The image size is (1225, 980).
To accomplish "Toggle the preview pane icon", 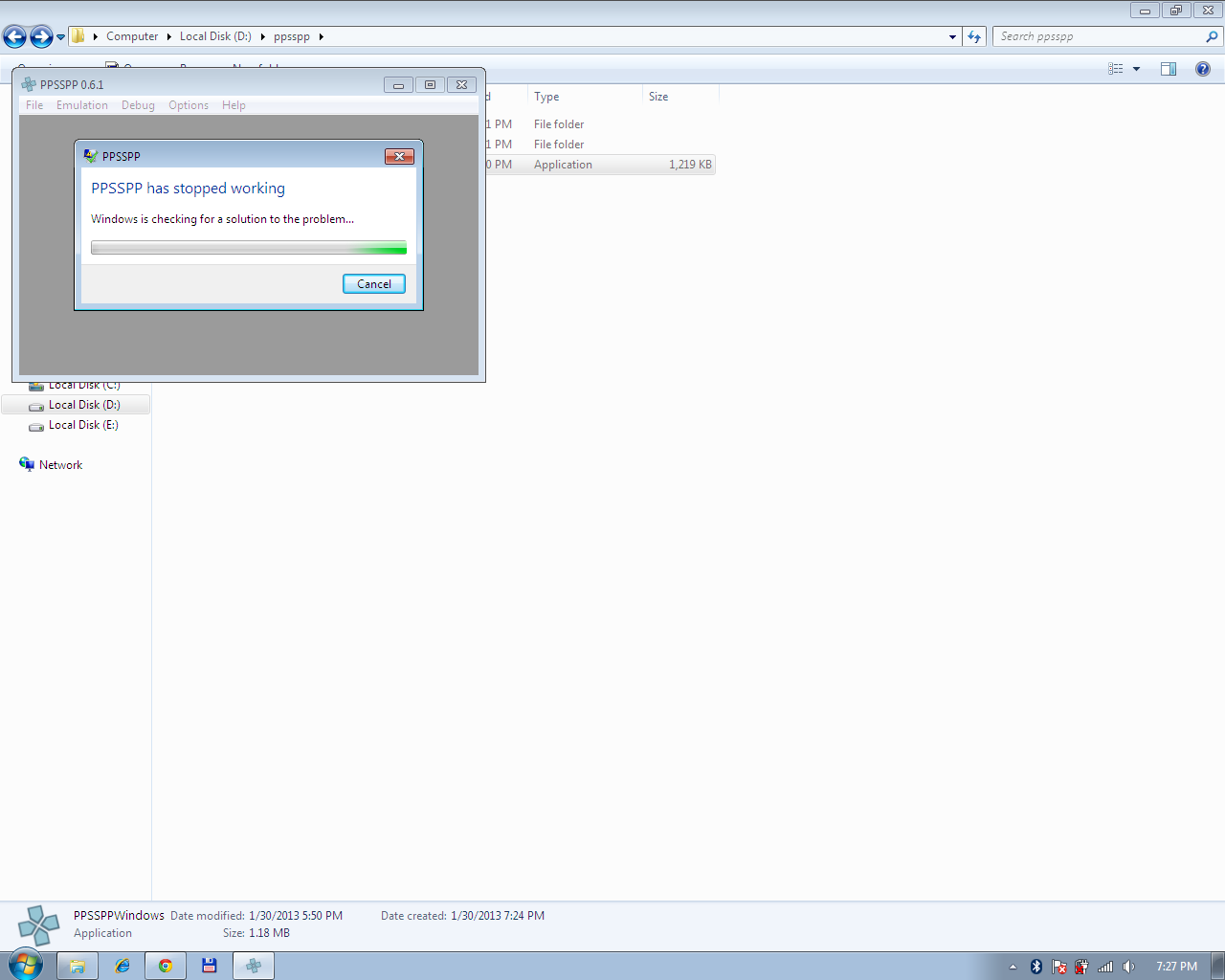I will (x=1169, y=69).
